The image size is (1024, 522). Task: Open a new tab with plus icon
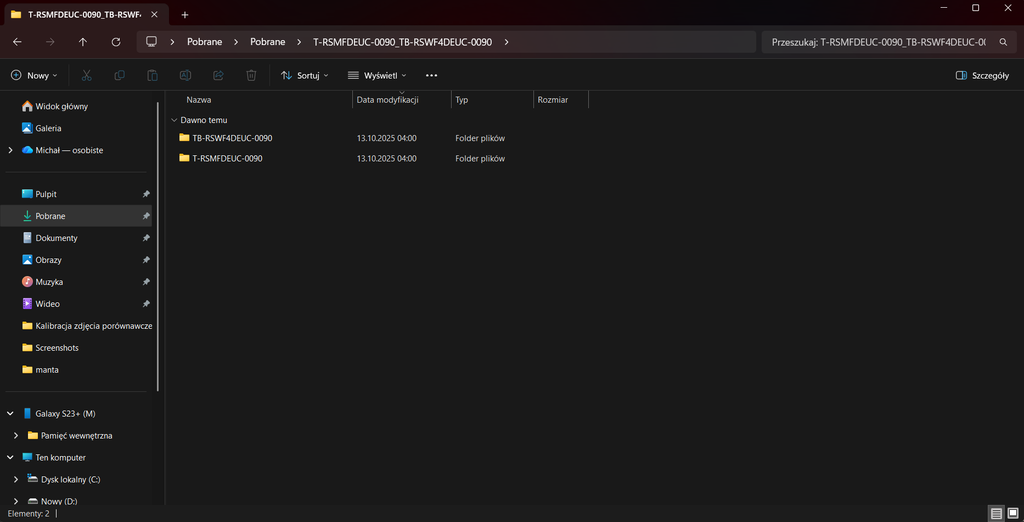point(185,14)
